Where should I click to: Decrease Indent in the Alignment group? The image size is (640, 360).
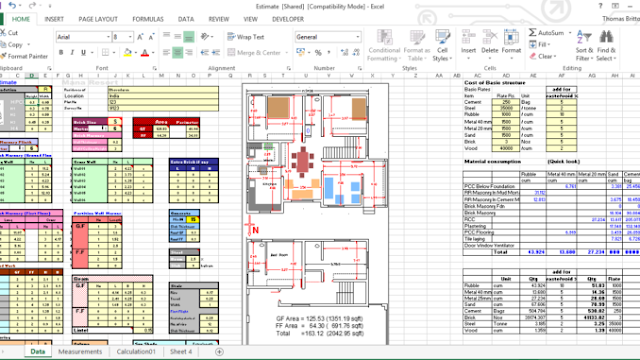pyautogui.click(x=204, y=52)
